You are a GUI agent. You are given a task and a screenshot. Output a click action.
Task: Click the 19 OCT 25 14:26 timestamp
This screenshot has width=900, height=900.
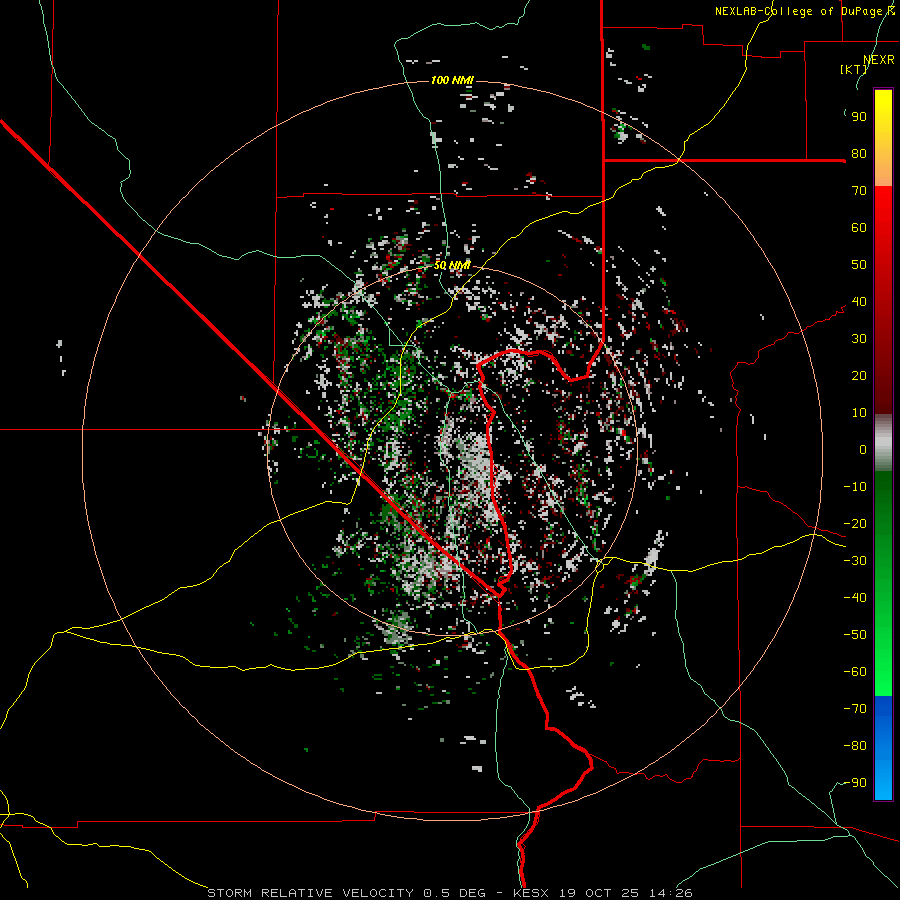pos(625,893)
